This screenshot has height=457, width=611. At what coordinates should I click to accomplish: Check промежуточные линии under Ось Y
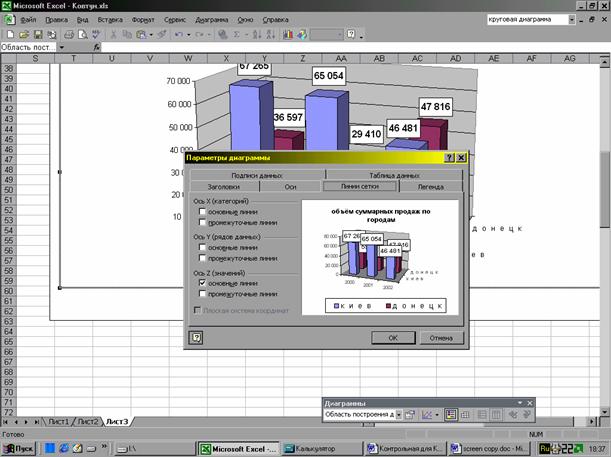203,258
